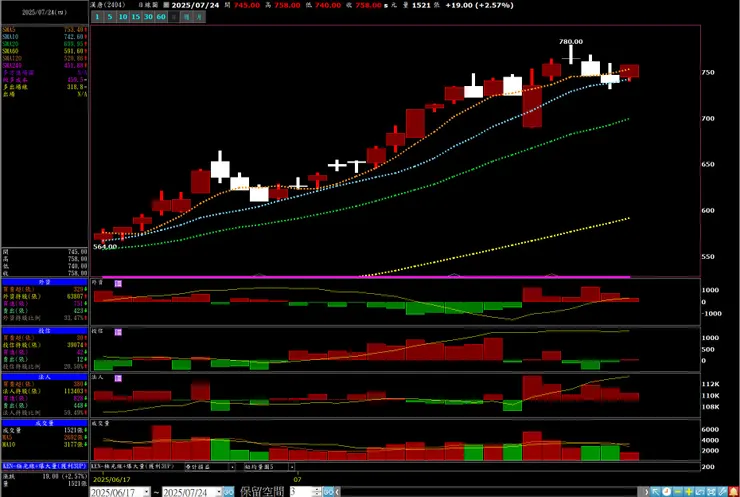The width and height of the screenshot is (740, 497).
Task: Click the GO button after reserve space field
Action: pyautogui.click(x=328, y=492)
